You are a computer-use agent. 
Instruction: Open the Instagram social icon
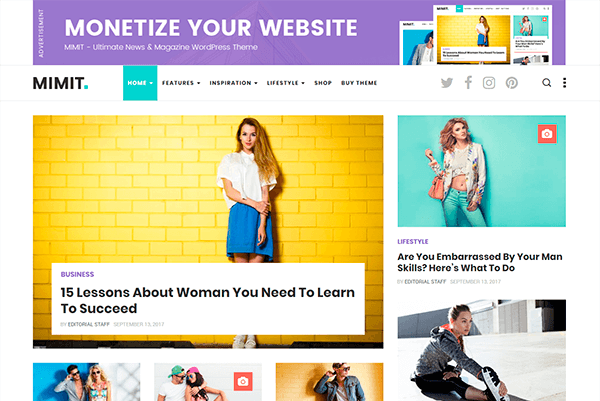pyautogui.click(x=489, y=83)
